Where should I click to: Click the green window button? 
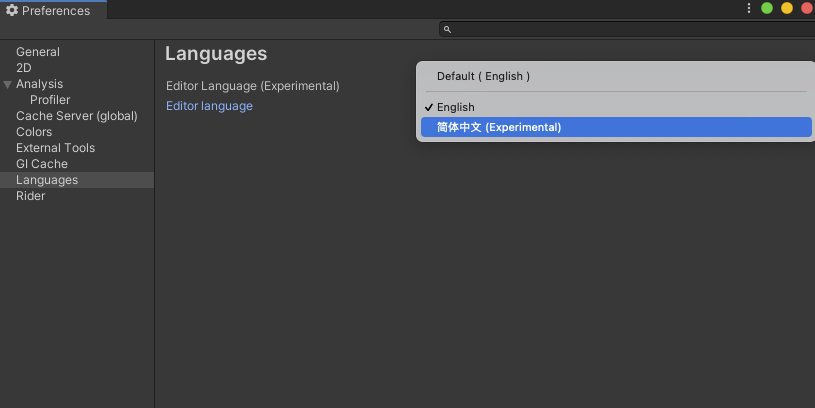coord(767,8)
